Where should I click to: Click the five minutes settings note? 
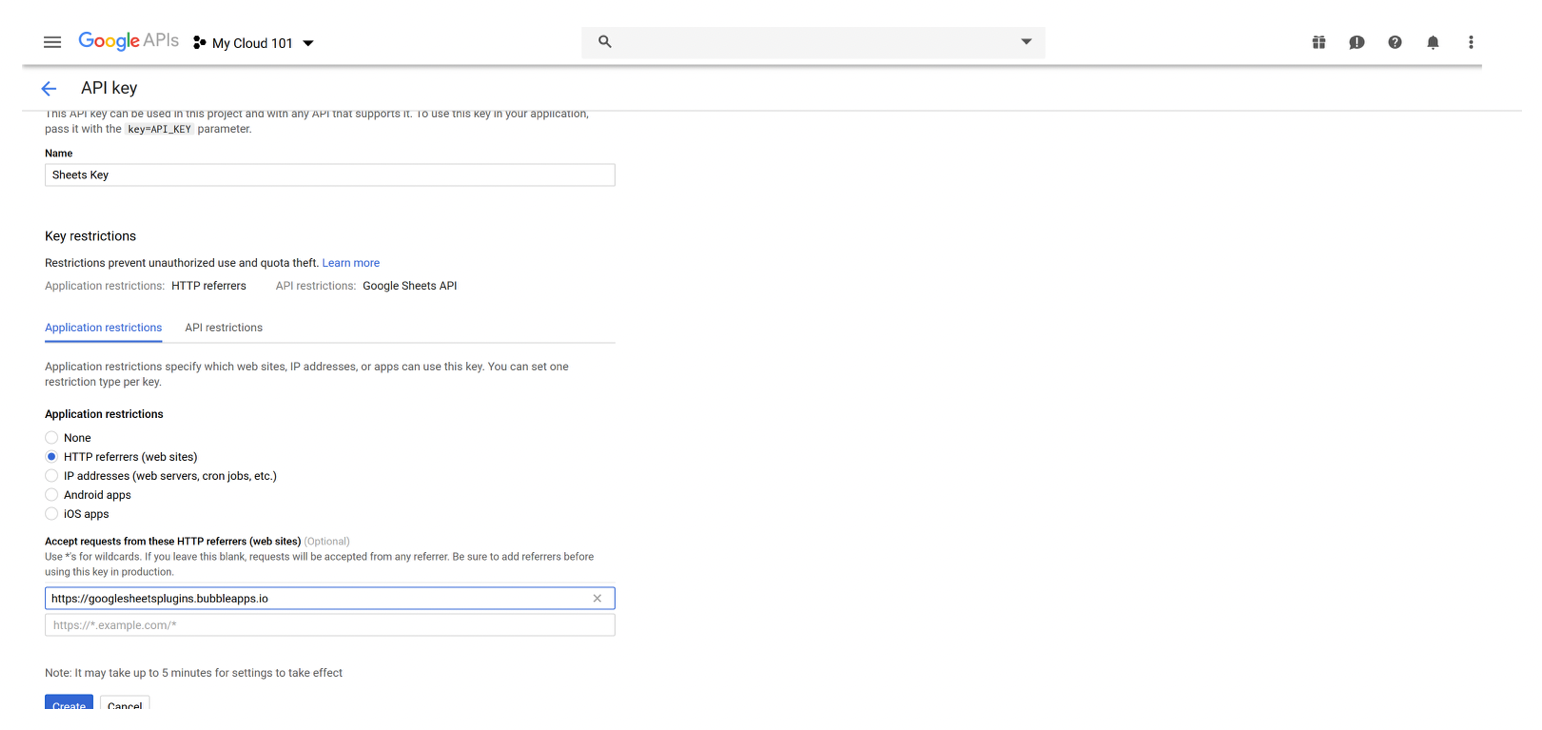pos(194,673)
